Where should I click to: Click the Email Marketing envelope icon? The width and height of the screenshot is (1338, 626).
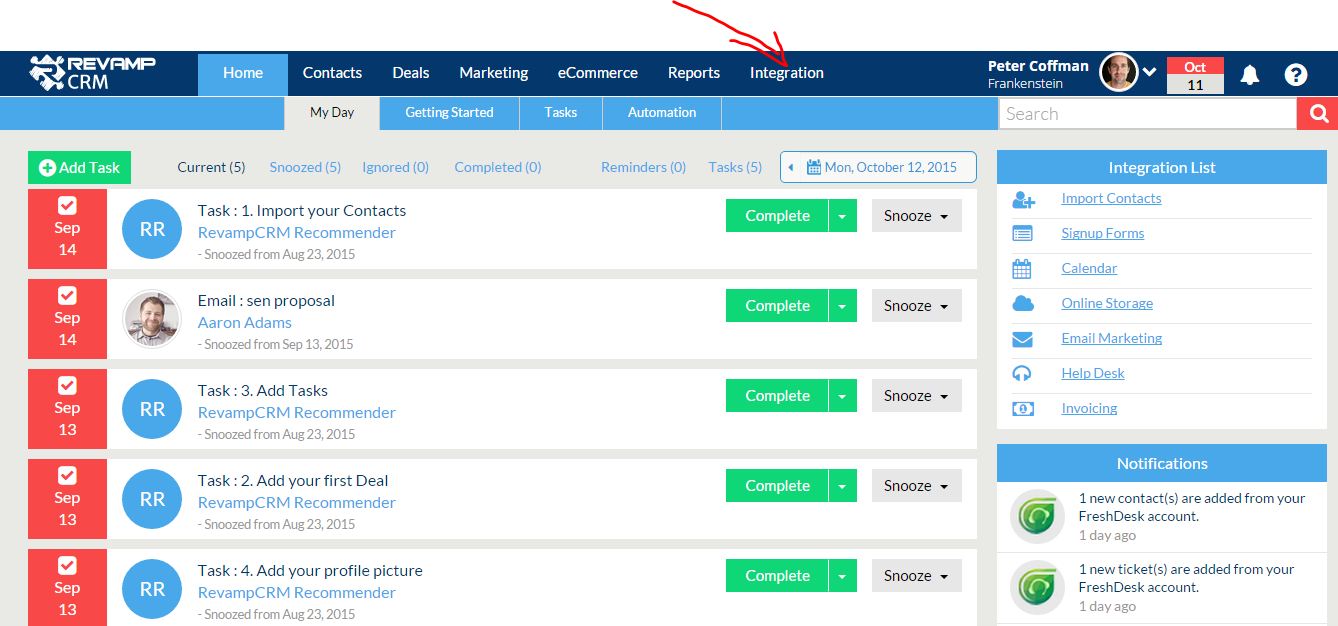point(1022,339)
